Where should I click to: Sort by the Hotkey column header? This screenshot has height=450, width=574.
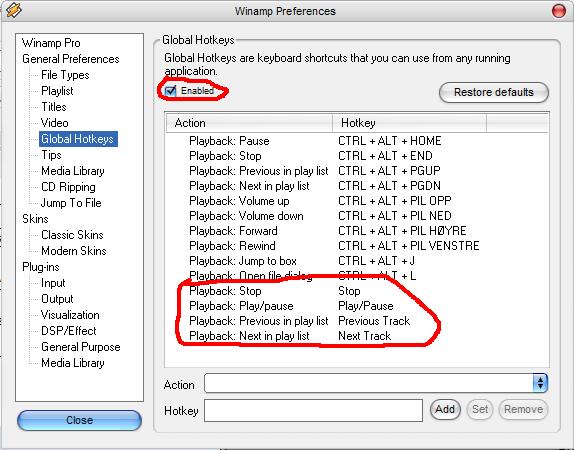410,123
